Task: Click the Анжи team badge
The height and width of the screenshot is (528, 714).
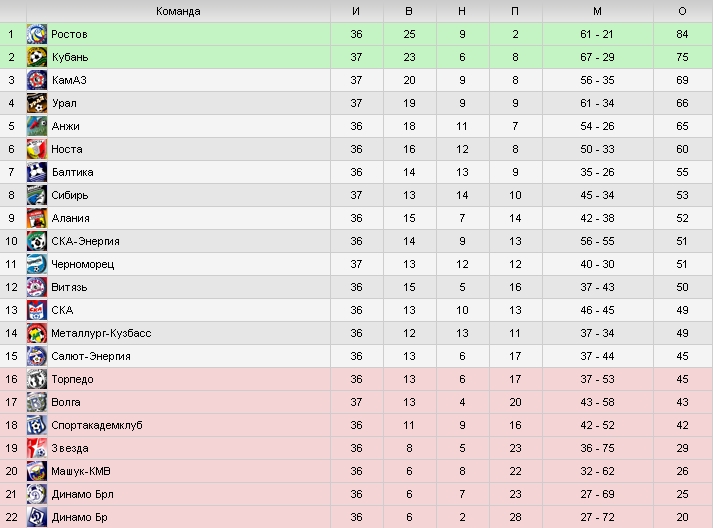Action: point(36,126)
